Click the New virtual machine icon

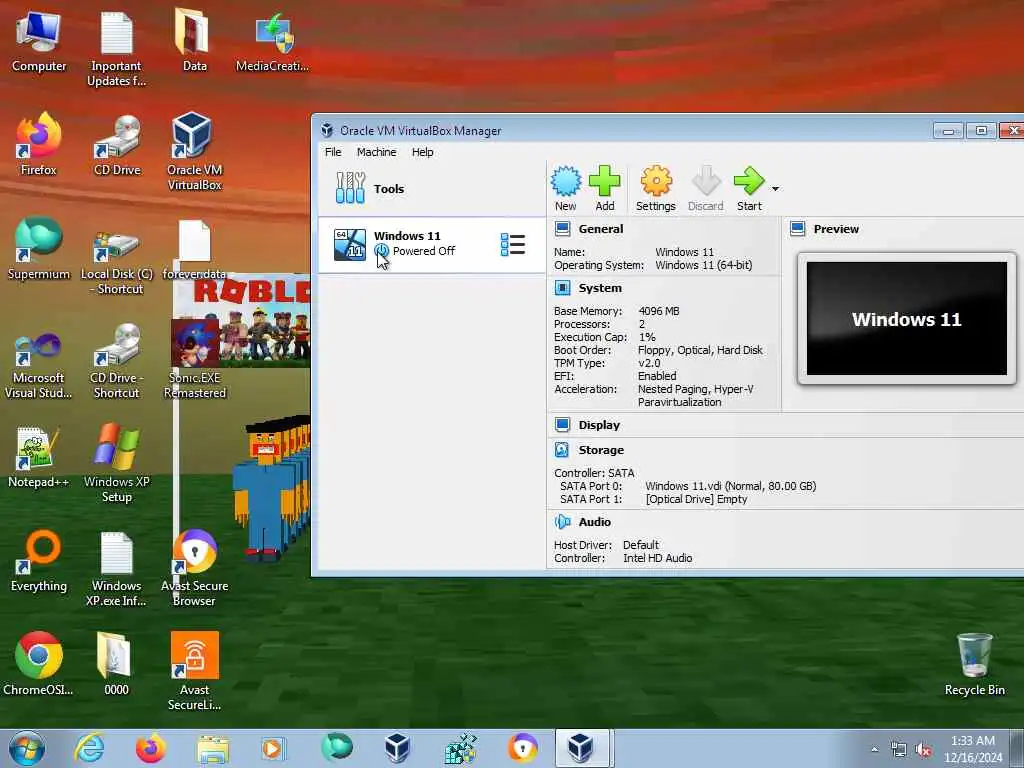click(x=566, y=188)
